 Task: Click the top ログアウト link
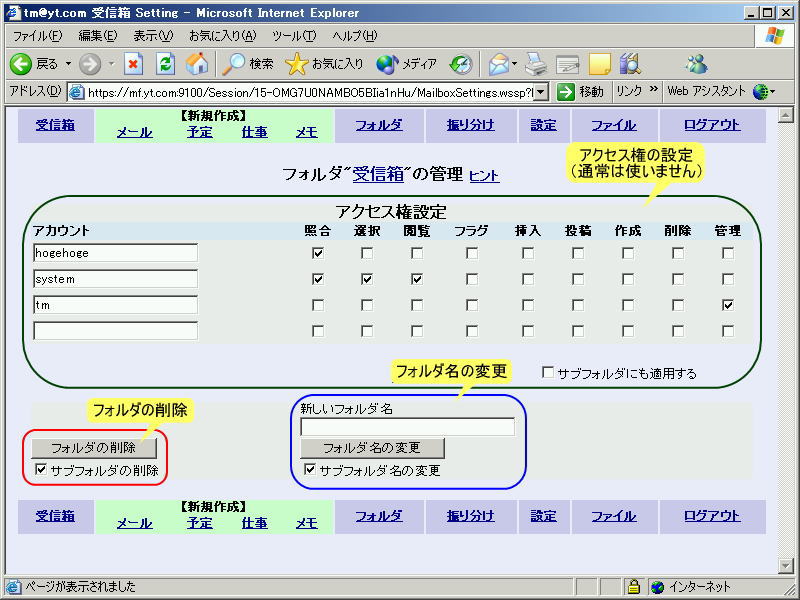point(712,125)
